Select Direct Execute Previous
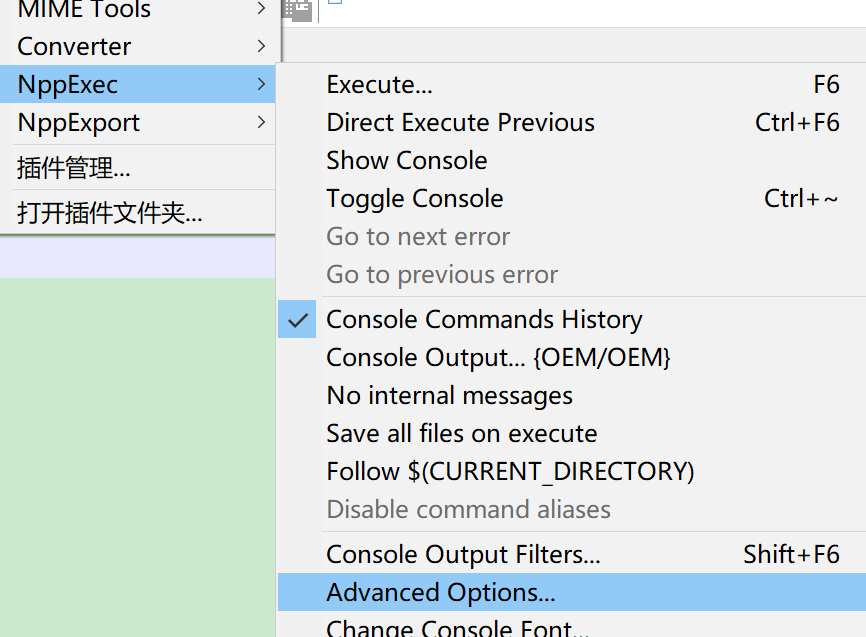This screenshot has width=866, height=637. pyautogui.click(x=460, y=122)
